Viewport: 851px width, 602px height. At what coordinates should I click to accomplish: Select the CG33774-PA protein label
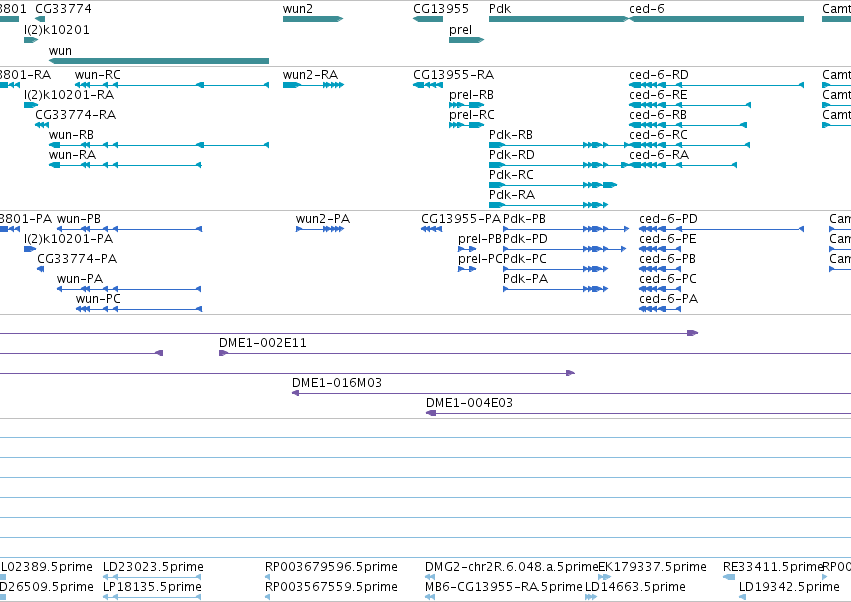[x=77, y=259]
